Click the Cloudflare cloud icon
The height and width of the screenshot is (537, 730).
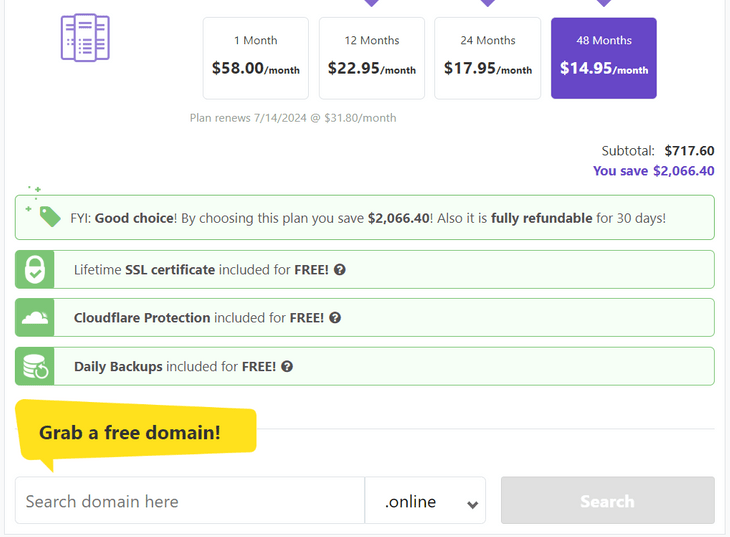(35, 318)
